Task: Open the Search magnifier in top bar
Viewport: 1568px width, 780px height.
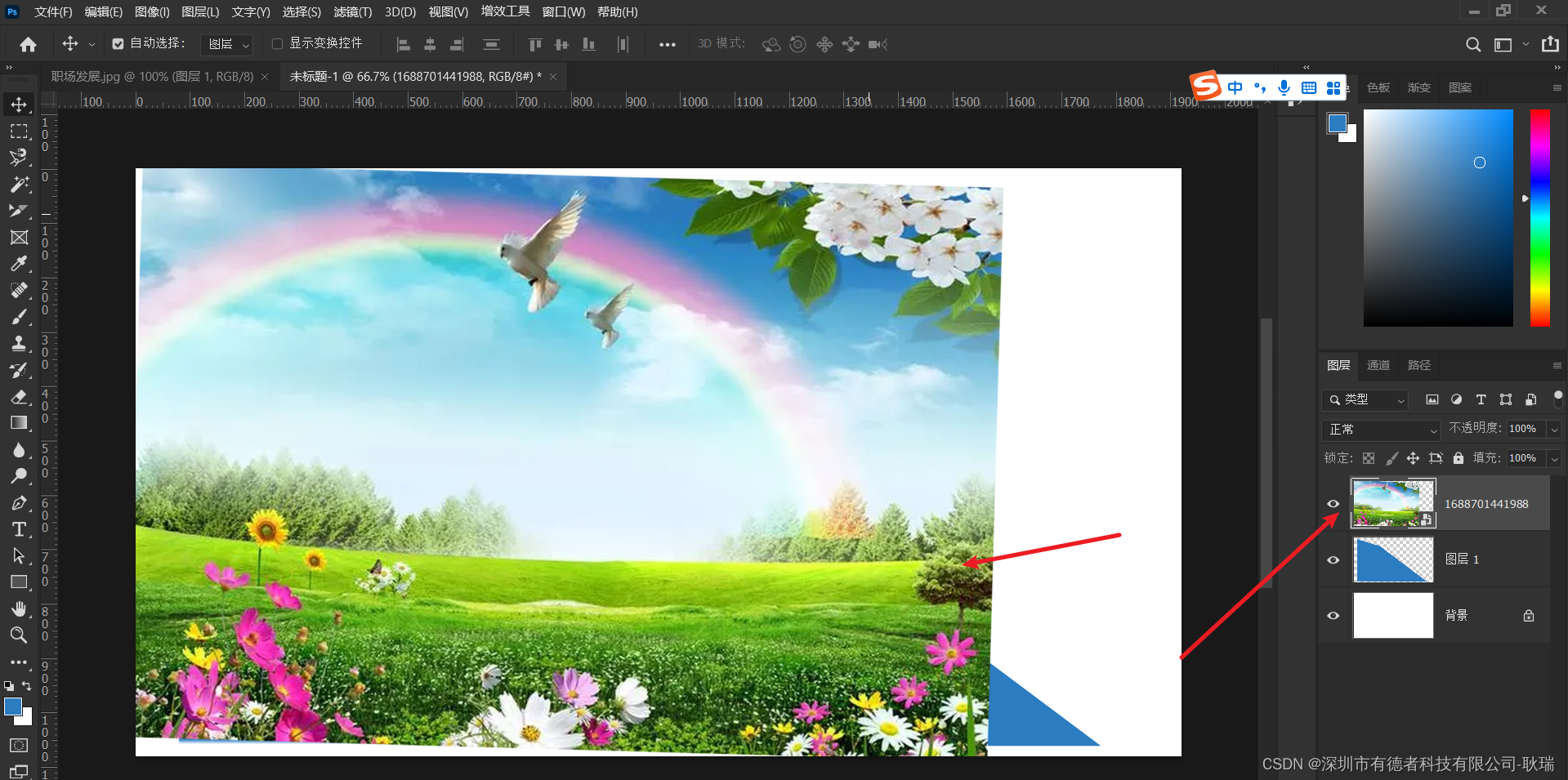Action: click(x=1472, y=44)
